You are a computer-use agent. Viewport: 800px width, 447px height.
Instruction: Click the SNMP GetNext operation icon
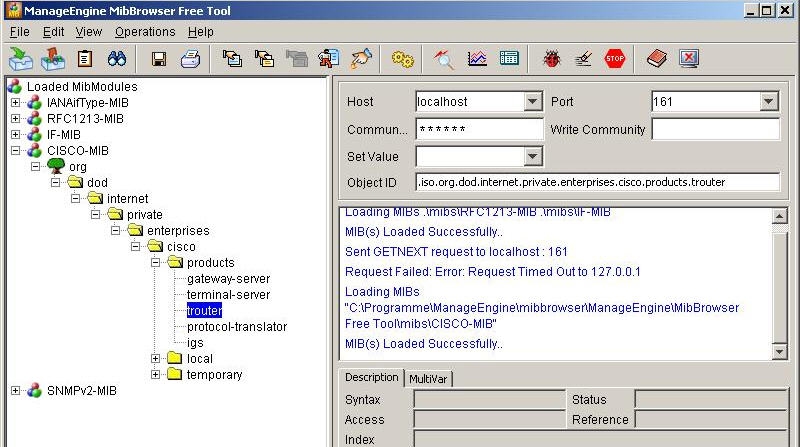tap(264, 59)
